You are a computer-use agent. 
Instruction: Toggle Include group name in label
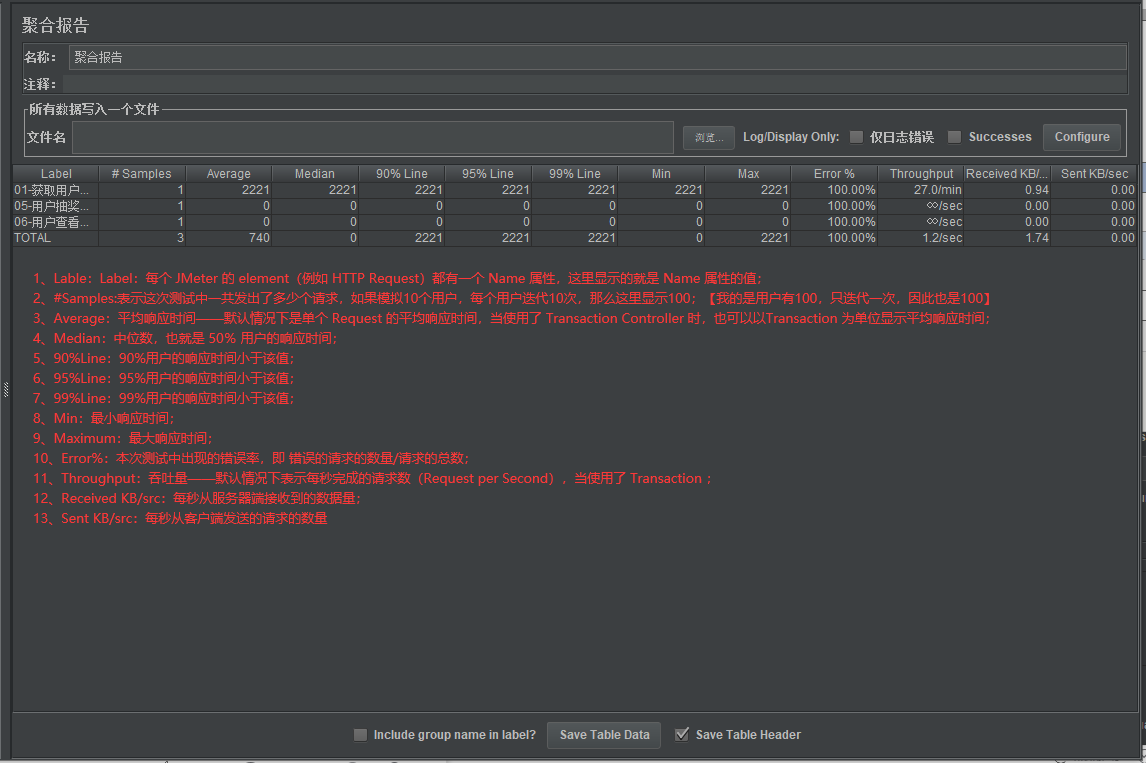(360, 734)
